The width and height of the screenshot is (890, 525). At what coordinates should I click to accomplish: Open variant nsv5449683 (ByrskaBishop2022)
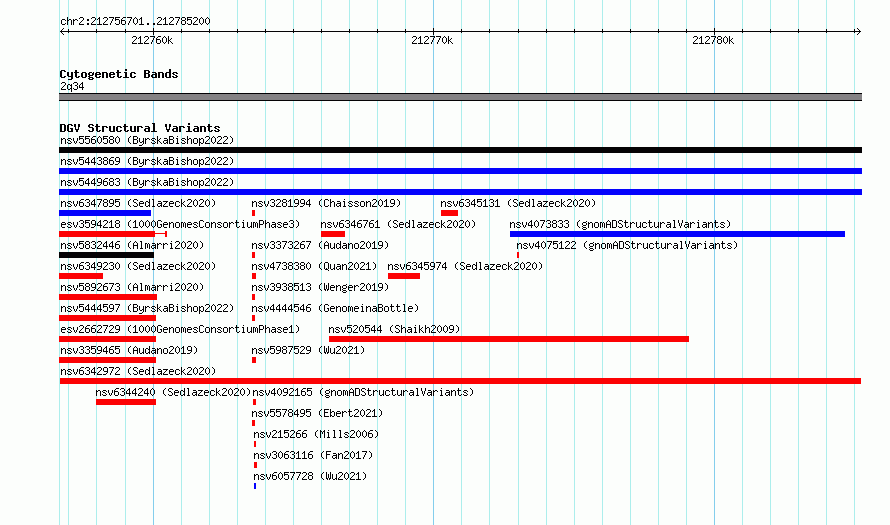[147, 182]
